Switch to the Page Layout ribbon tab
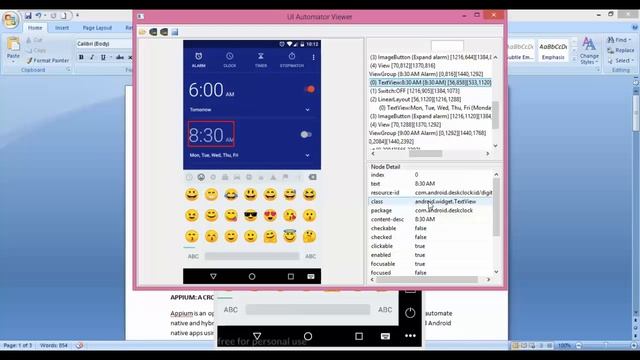 pos(97,28)
